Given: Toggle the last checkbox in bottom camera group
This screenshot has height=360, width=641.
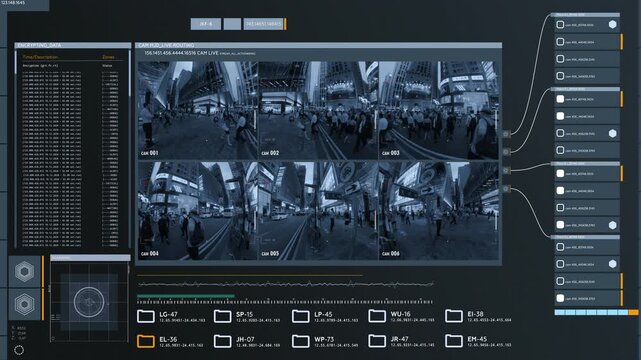Looking at the screenshot, I should click(560, 298).
